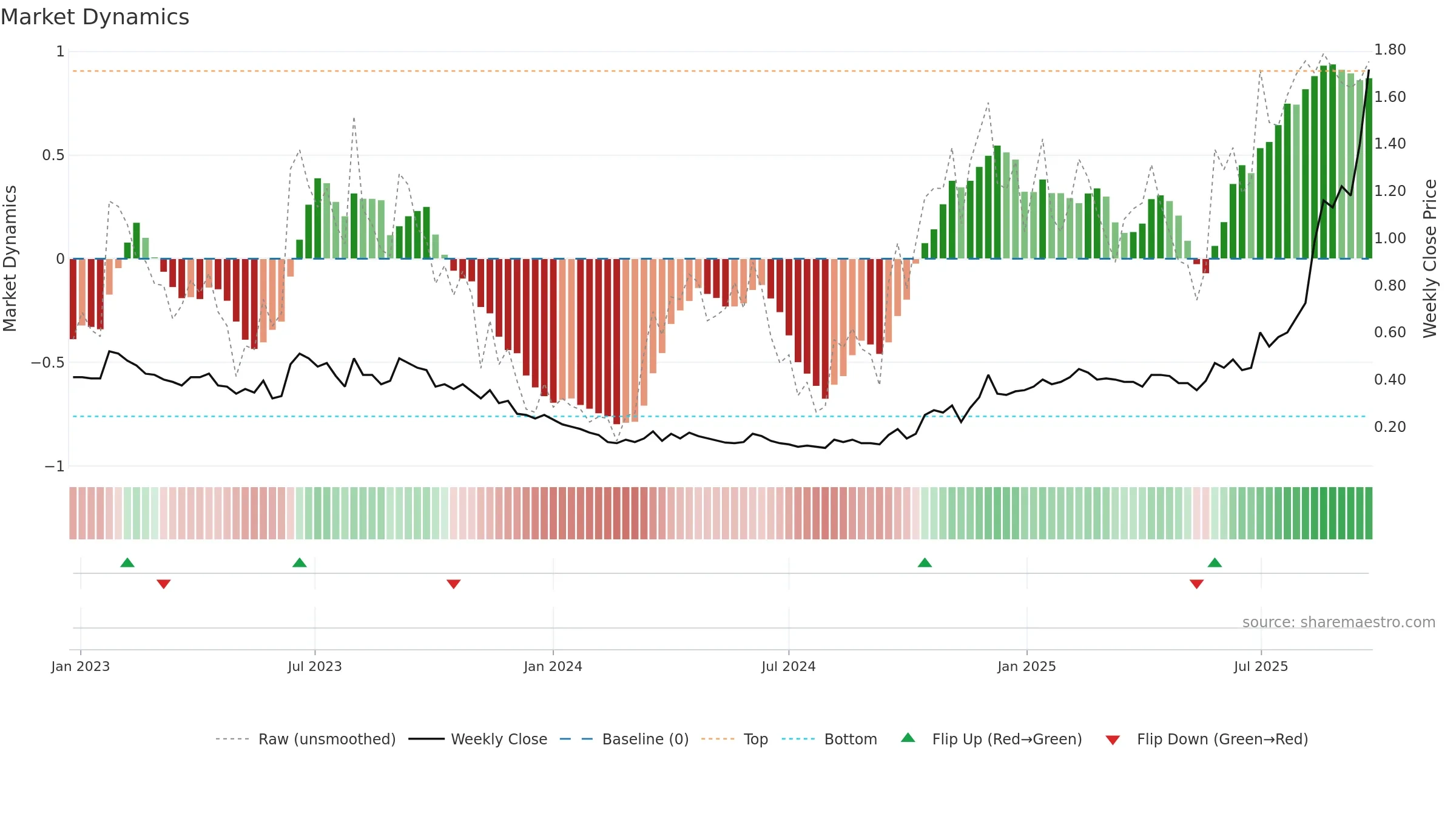Click the Jul 2025 x-axis label
Viewport: 1456px width, 819px height.
[1261, 667]
